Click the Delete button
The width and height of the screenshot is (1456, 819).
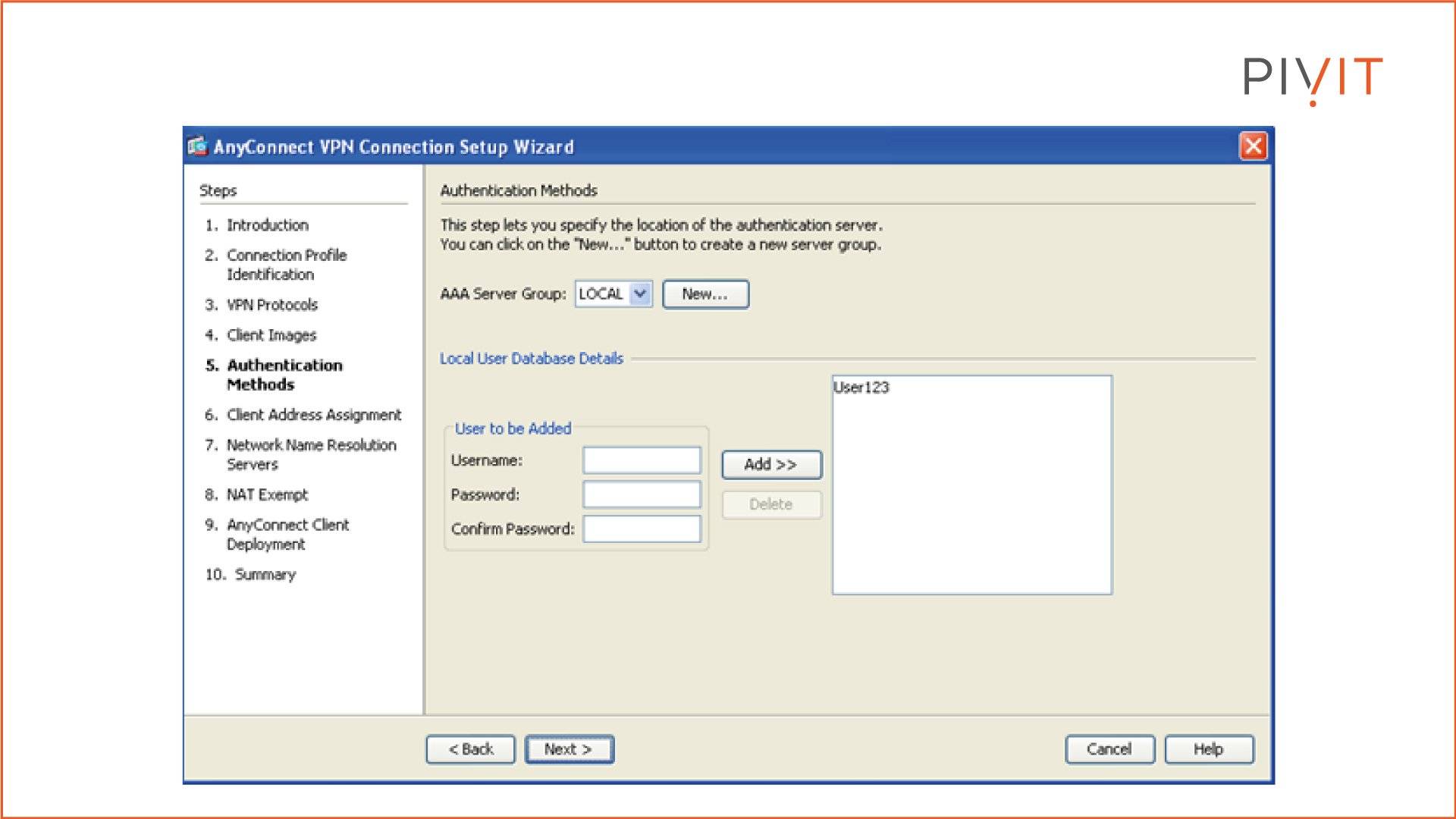770,504
